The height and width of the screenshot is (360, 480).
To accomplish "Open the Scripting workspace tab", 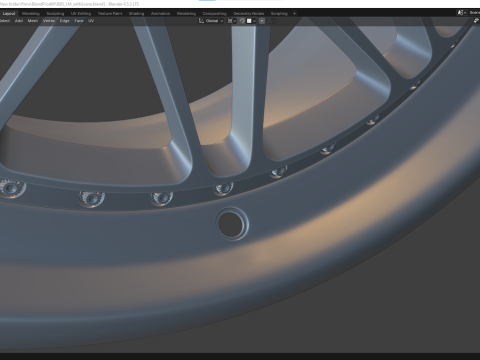I will [x=279, y=14].
